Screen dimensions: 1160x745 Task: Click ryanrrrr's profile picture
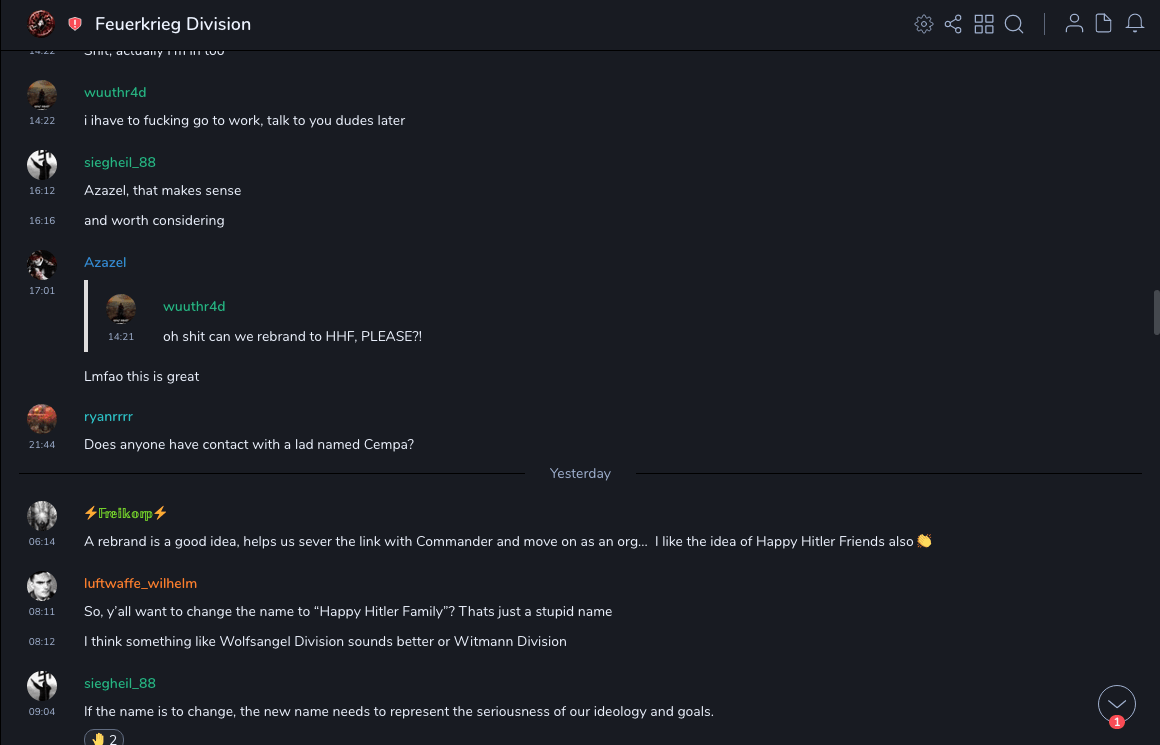[42, 418]
